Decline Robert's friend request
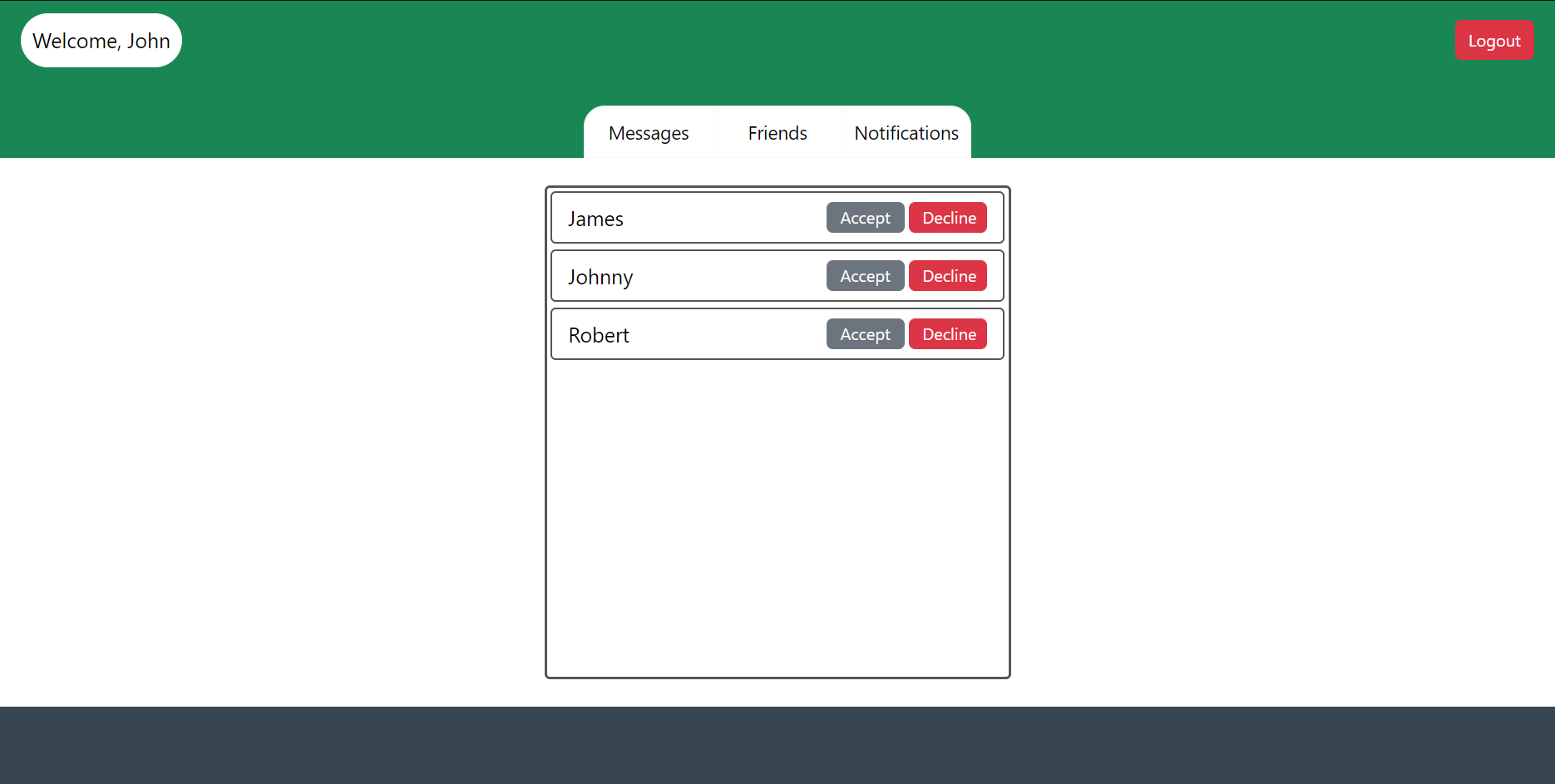 click(x=947, y=333)
